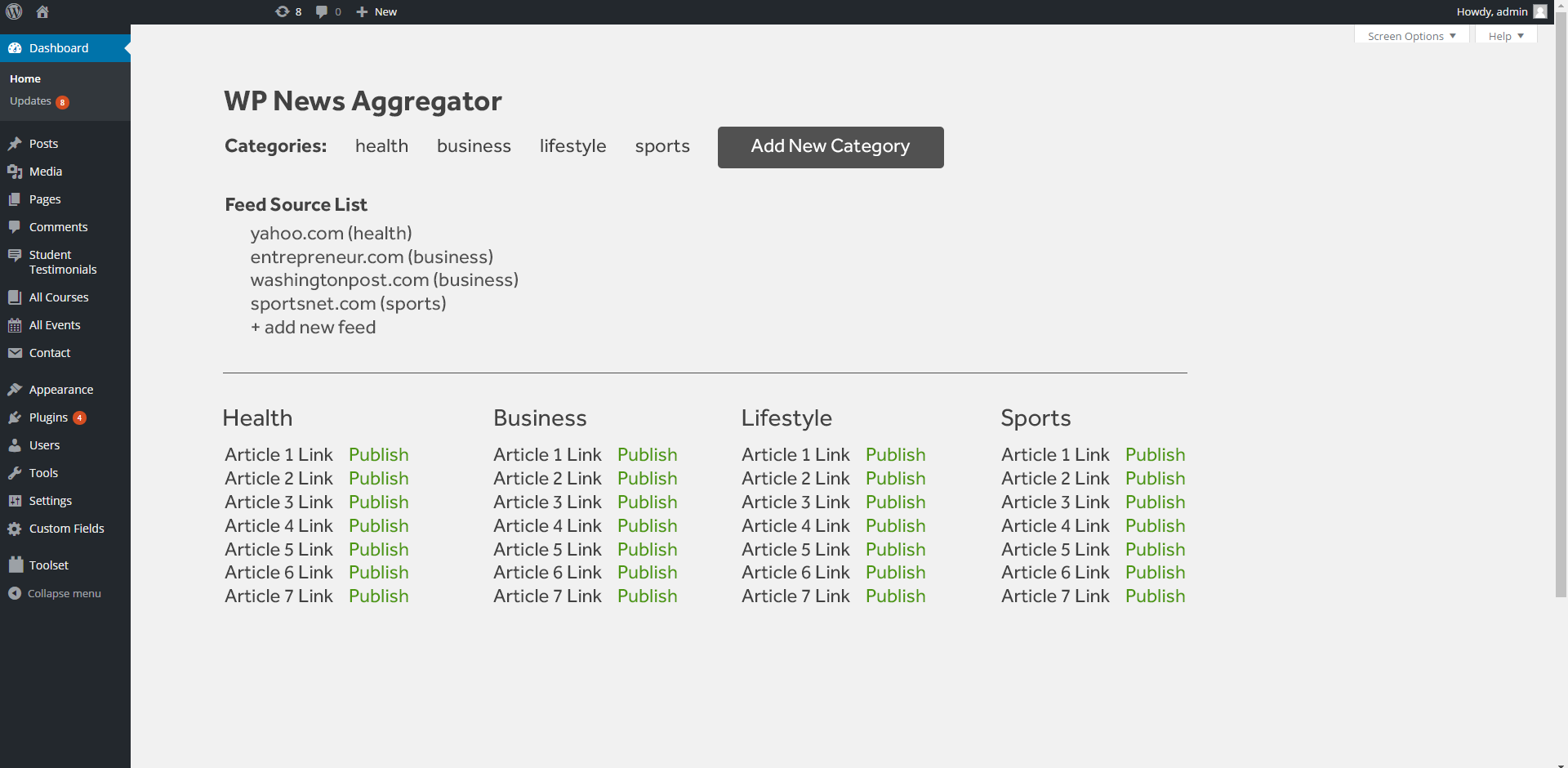Open the Updates submenu item

tap(31, 101)
